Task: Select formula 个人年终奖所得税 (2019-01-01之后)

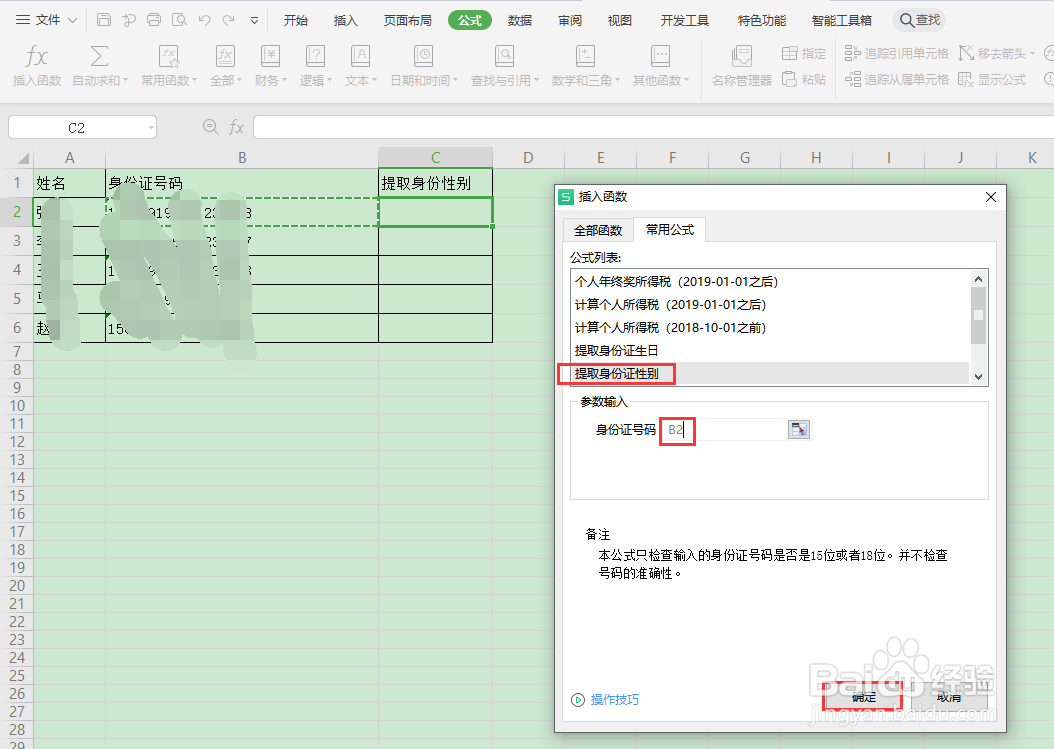Action: (x=770, y=282)
